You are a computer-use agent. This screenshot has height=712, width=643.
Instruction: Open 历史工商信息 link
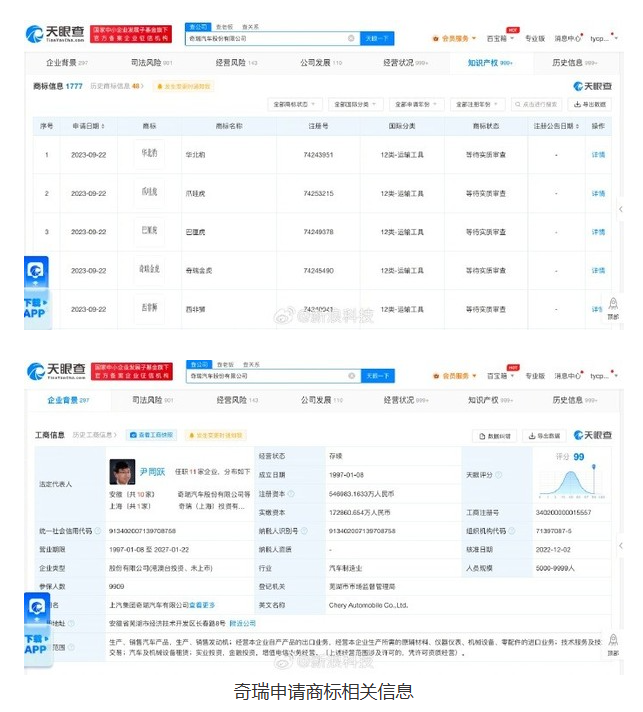tap(94, 435)
